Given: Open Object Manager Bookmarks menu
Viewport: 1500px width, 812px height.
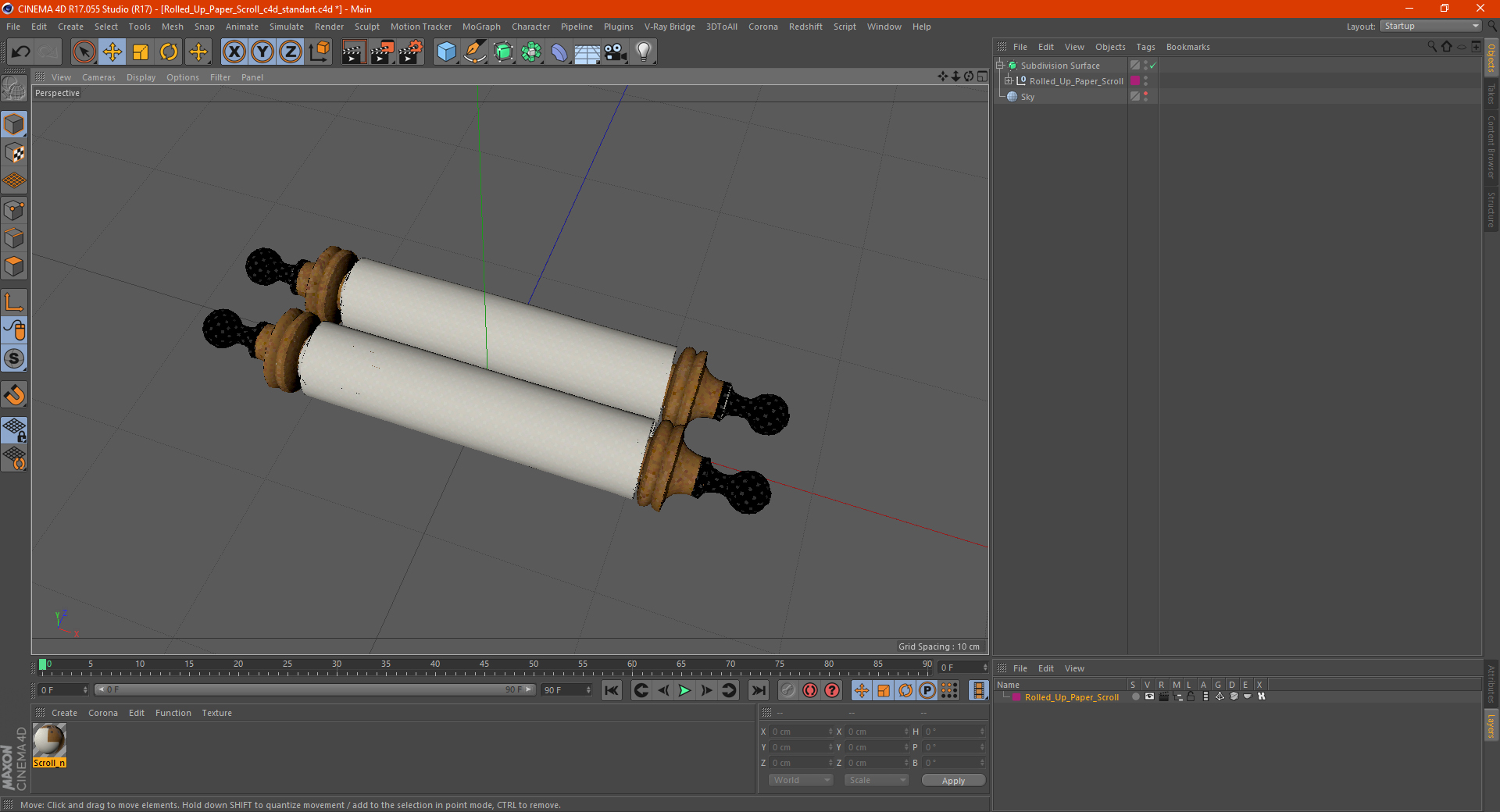Looking at the screenshot, I should click(1187, 47).
